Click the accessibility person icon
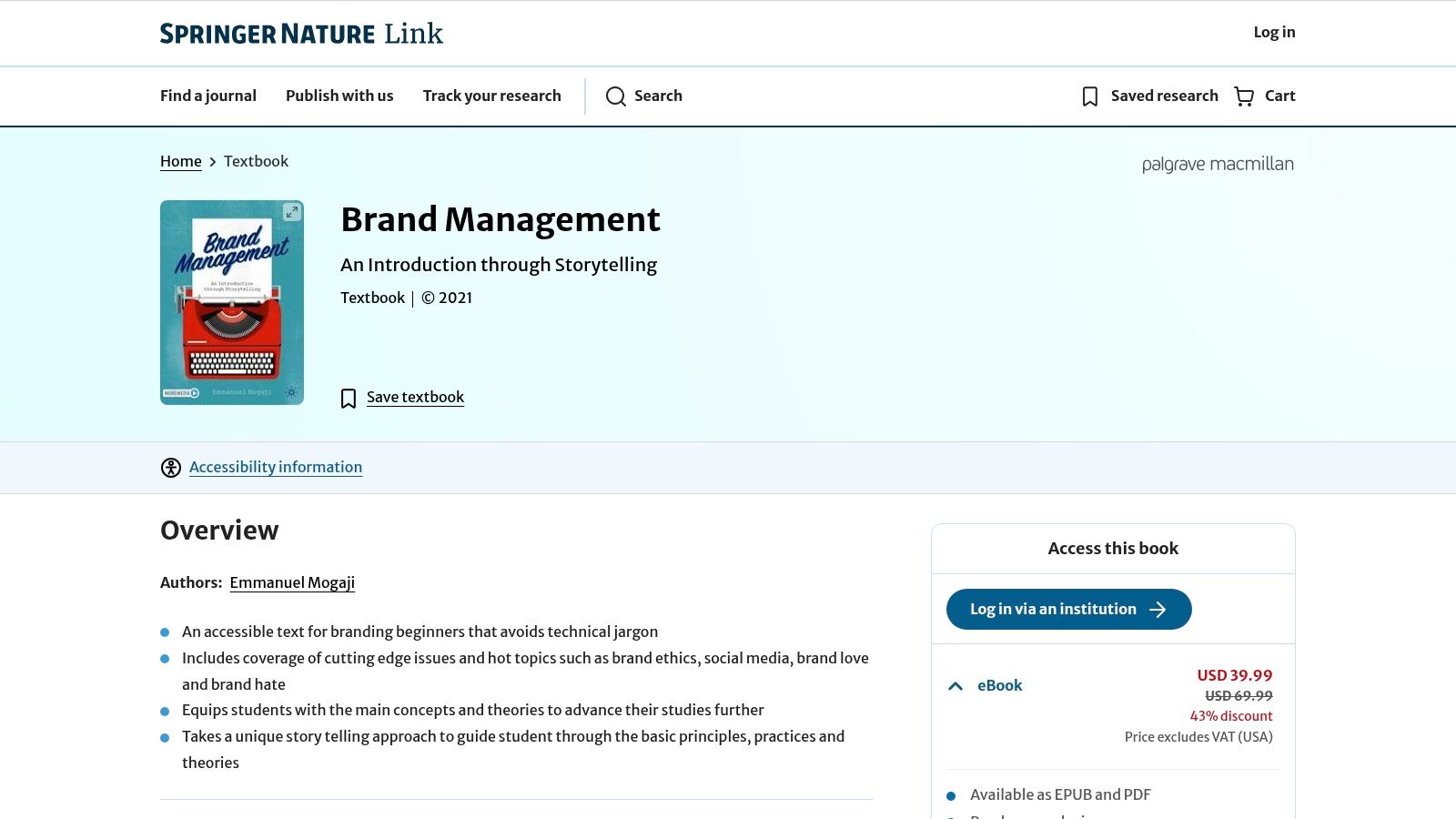This screenshot has width=1456, height=819. (171, 468)
